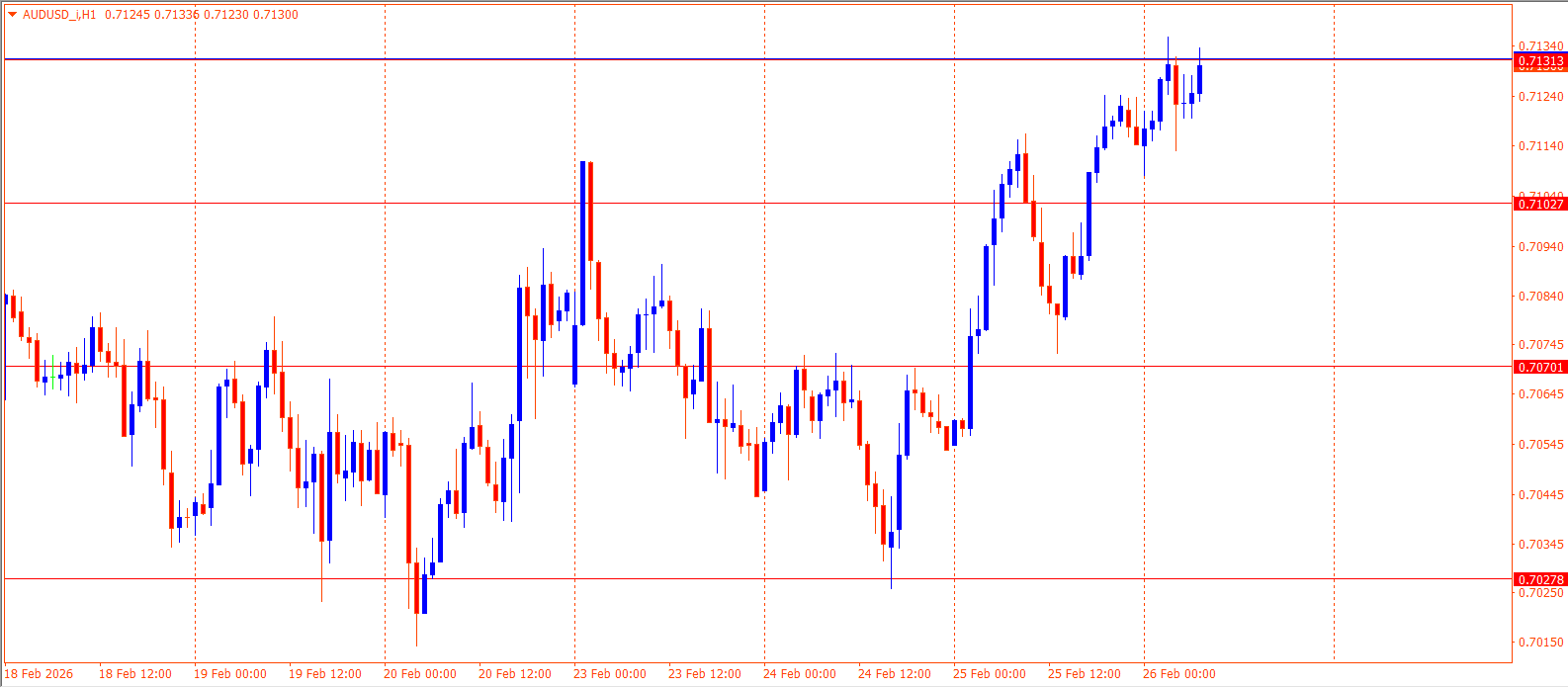Click the 25 Feb 12:00 time label
This screenshot has height=688, width=1568.
tap(1085, 674)
